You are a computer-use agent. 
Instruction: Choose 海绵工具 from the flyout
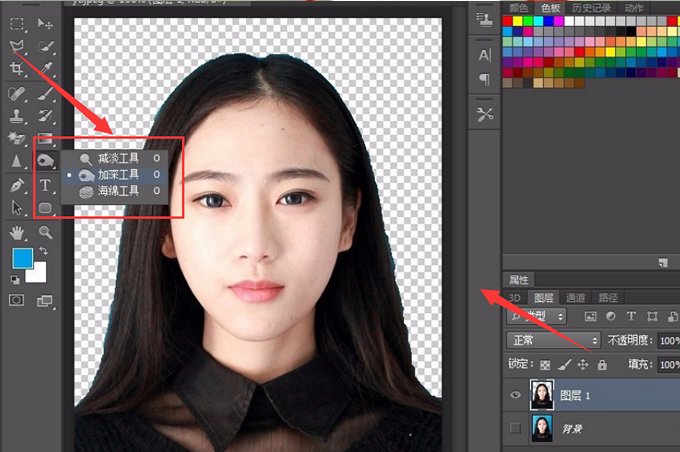[x=114, y=191]
